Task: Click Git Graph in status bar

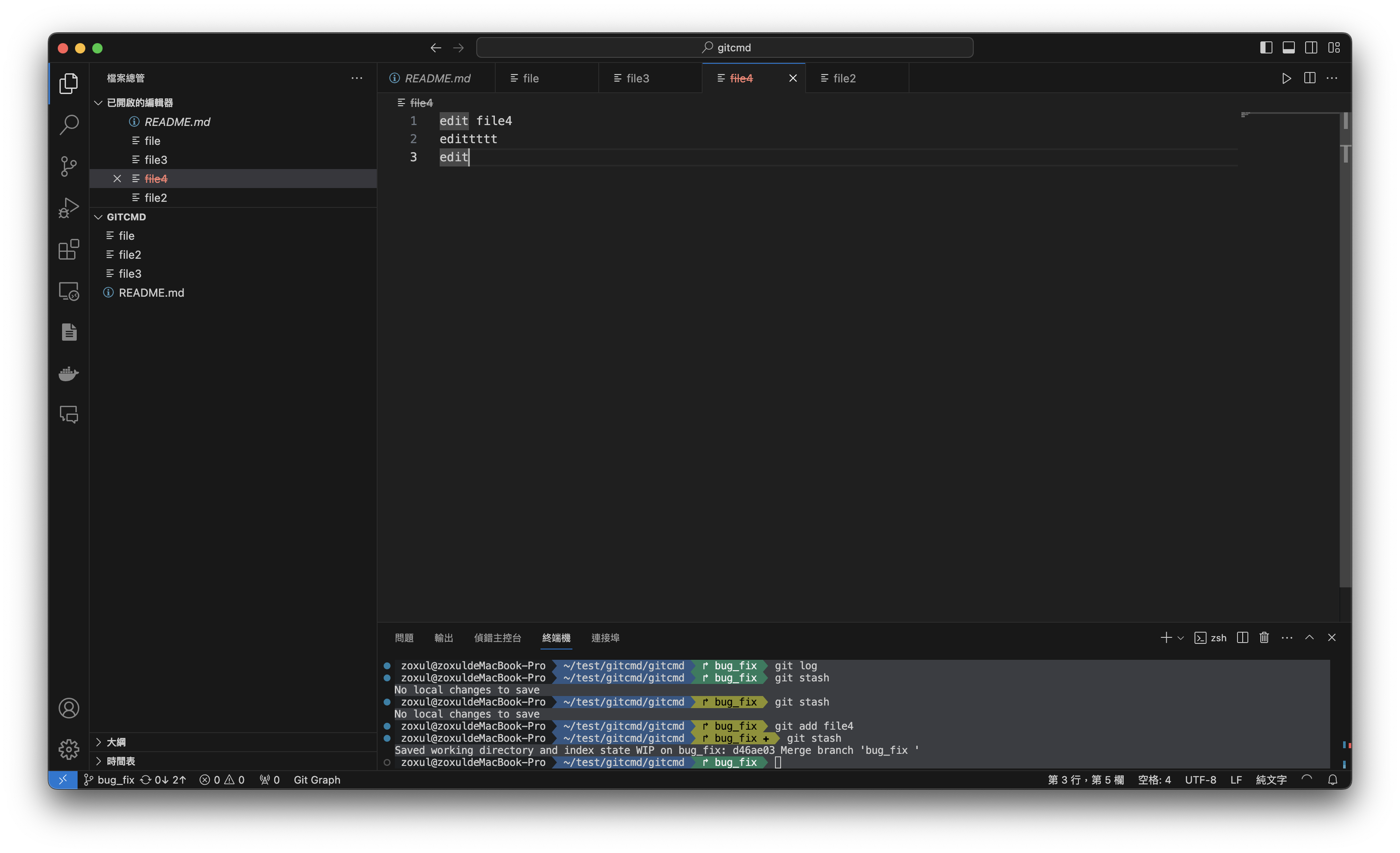Action: (x=316, y=780)
